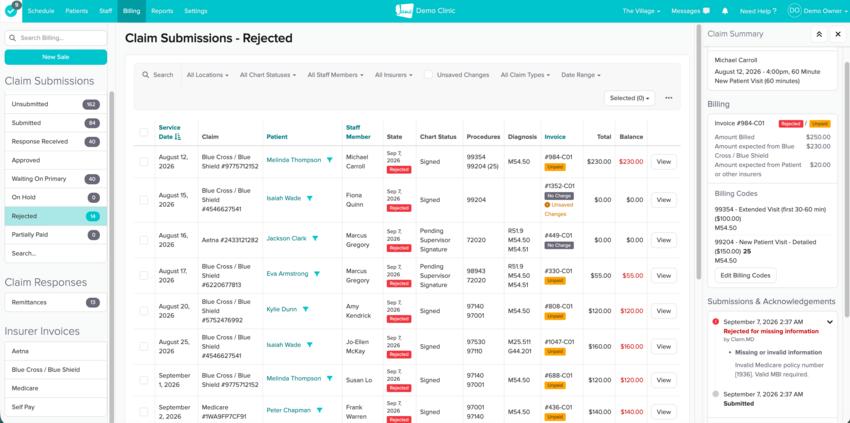Select the August 17 claim row checkbox
This screenshot has width=850, height=423.
click(144, 275)
